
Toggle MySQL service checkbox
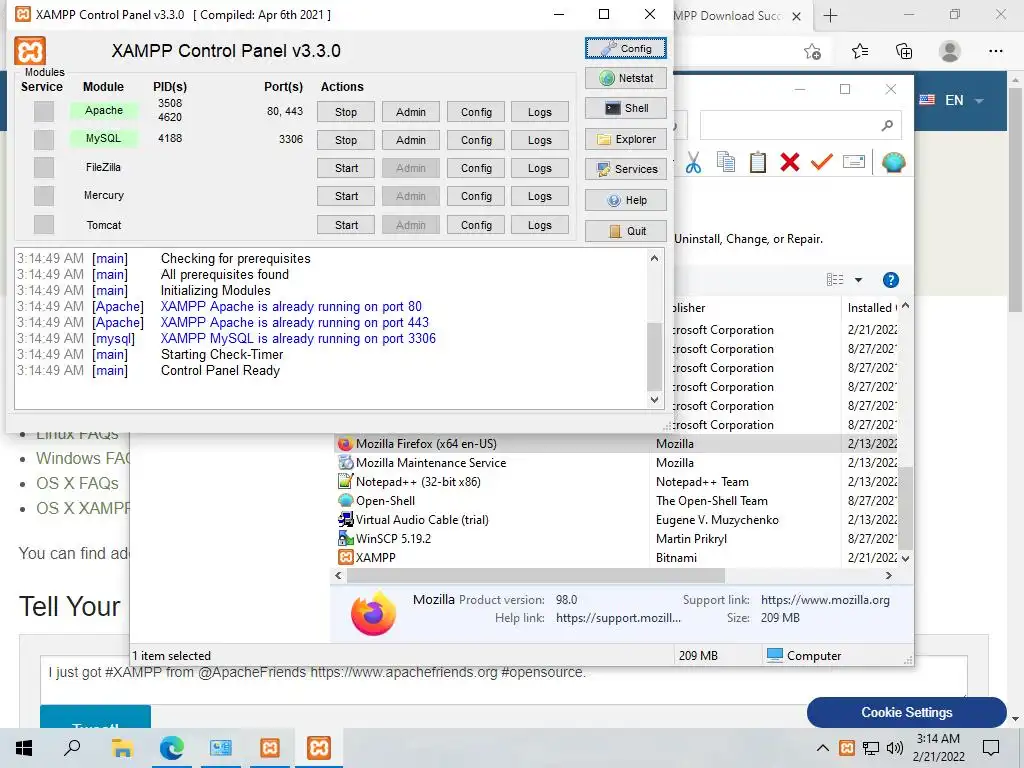(44, 140)
